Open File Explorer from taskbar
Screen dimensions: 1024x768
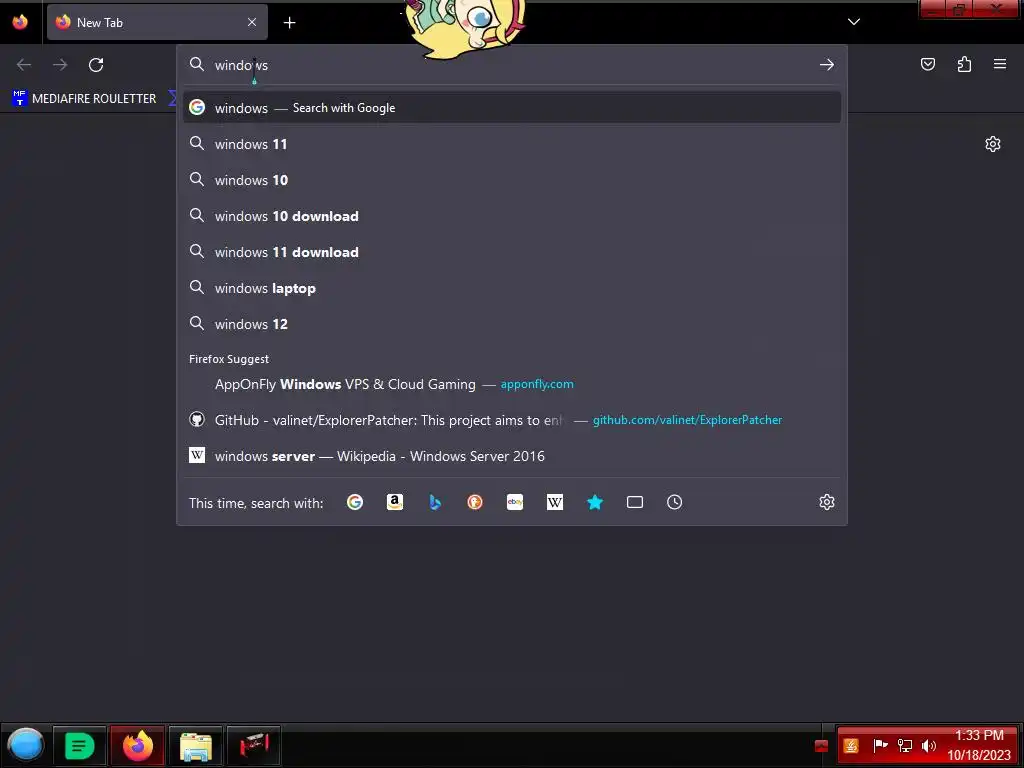pos(196,745)
